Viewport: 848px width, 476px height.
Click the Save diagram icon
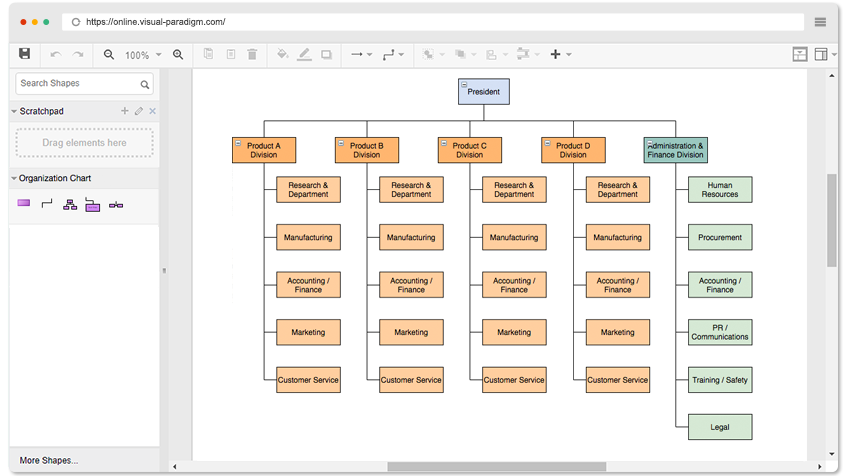25,54
